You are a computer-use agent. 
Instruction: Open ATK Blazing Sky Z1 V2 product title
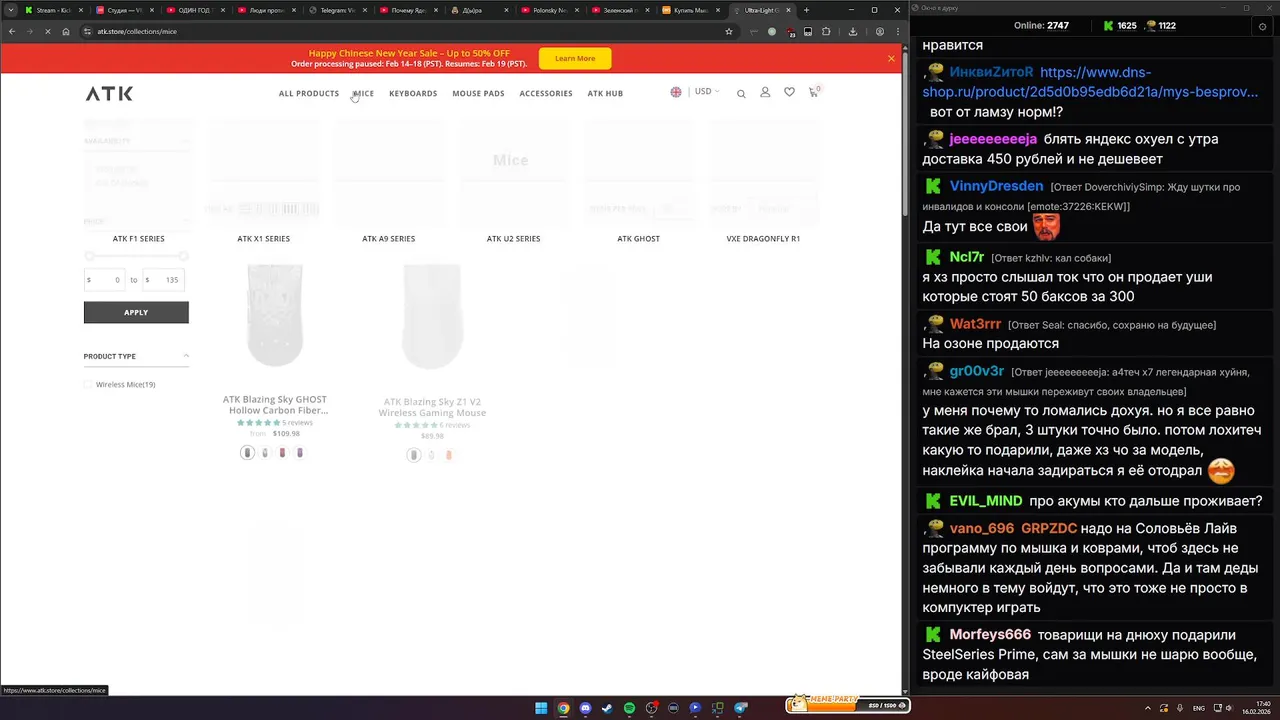coord(432,407)
